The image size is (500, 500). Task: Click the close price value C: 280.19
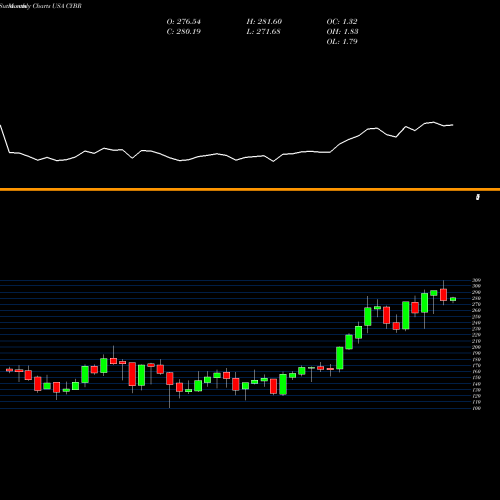click(184, 32)
